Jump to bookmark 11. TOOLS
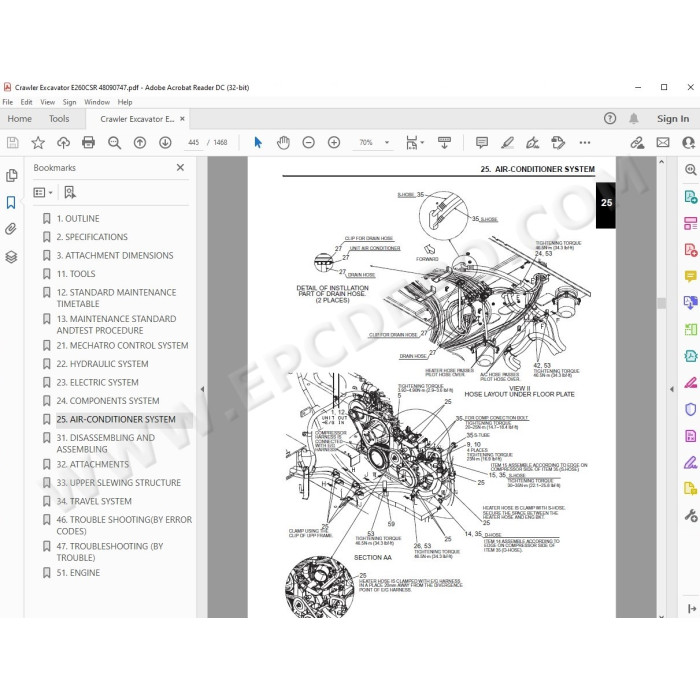The image size is (700, 700). [76, 274]
